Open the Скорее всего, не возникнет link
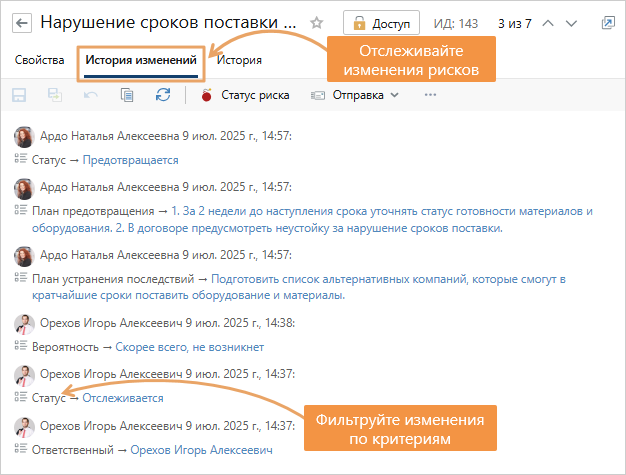Screen dimensions: 626x475 point(189,347)
